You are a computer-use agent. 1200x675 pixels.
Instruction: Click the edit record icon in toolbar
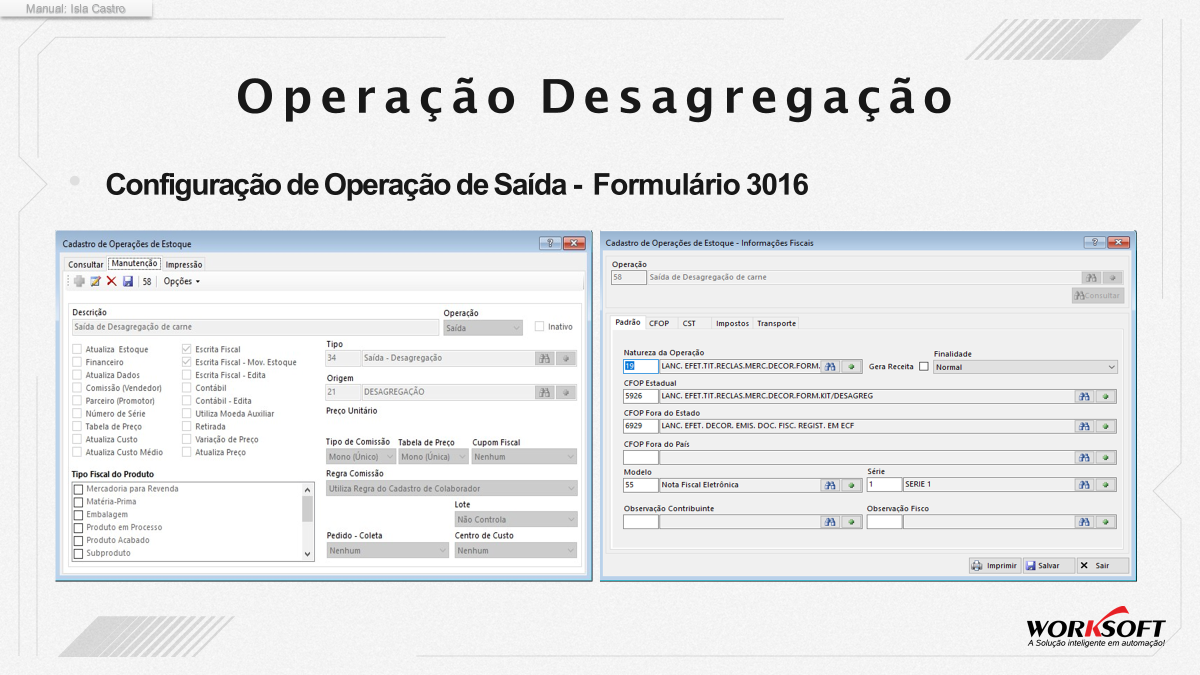click(x=95, y=282)
